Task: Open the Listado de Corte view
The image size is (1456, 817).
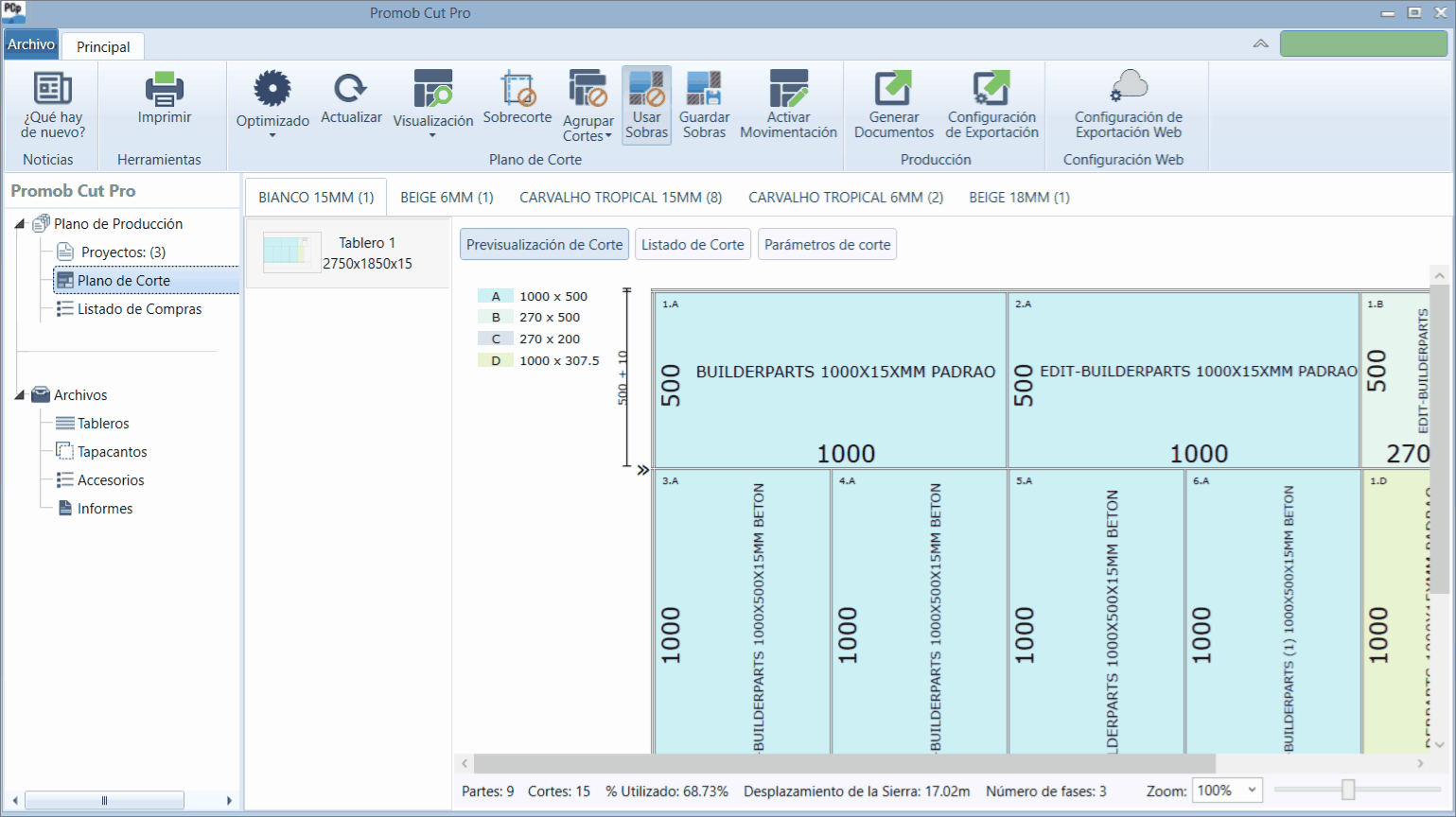Action: click(x=693, y=244)
